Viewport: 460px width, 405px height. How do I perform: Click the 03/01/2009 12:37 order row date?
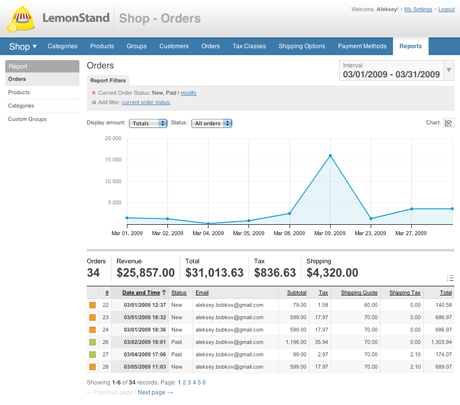coord(145,305)
